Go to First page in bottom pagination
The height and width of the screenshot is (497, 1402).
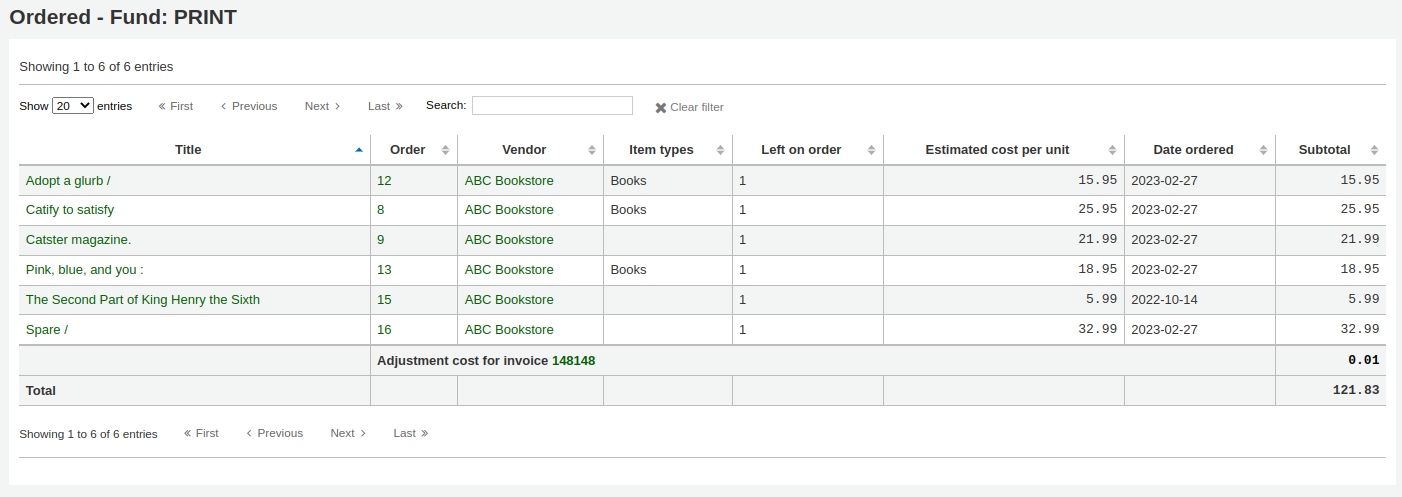(201, 433)
